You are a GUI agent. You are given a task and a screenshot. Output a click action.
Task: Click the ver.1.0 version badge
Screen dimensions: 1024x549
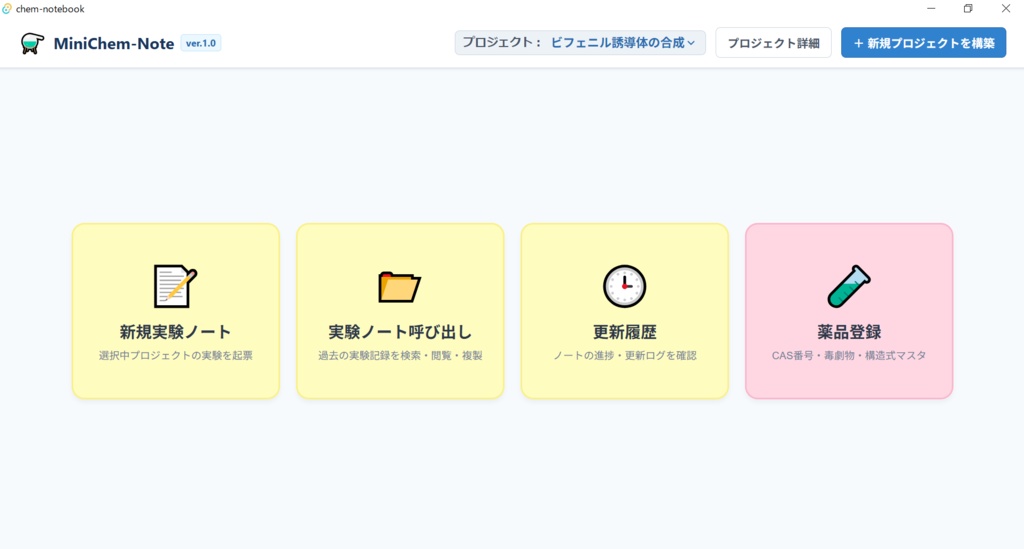[200, 43]
